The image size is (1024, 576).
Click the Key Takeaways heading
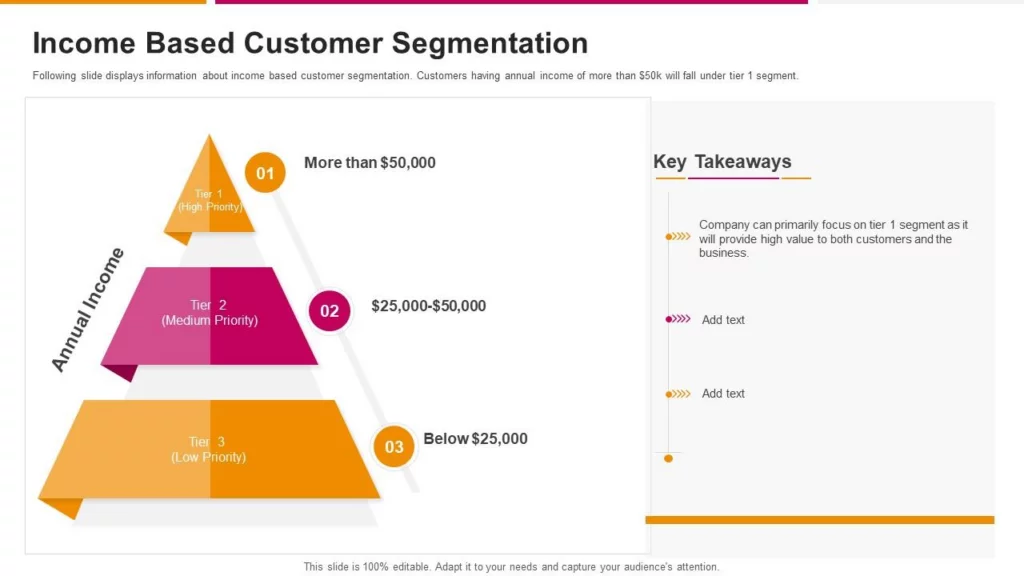(722, 161)
